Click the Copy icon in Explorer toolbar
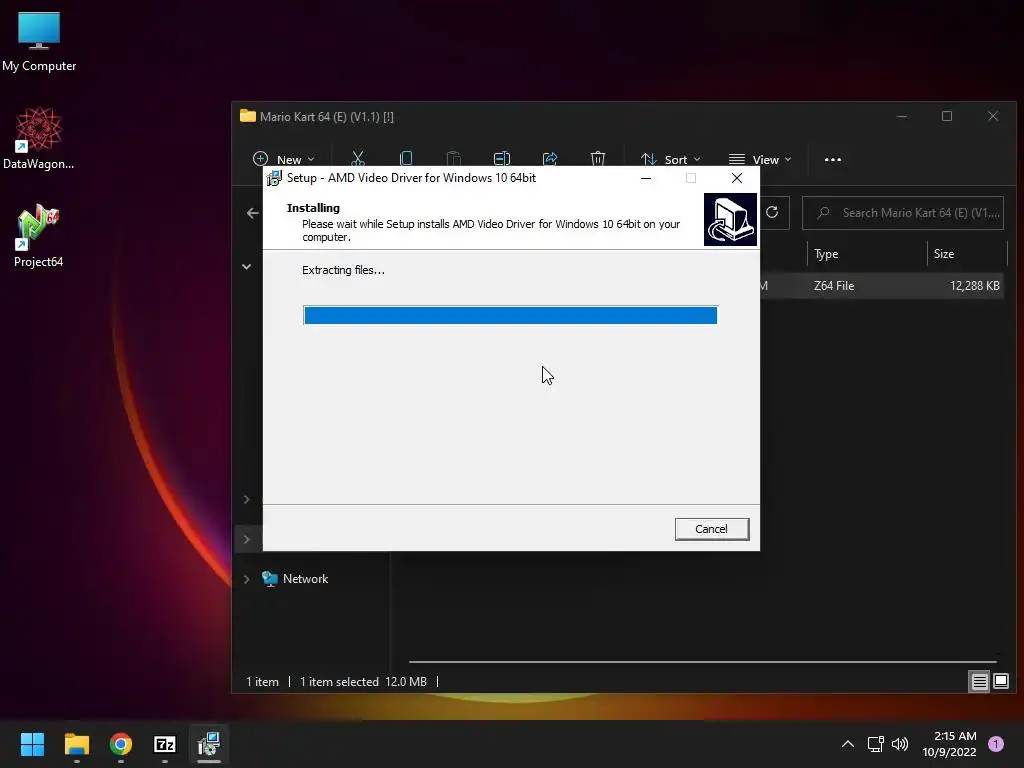This screenshot has height=768, width=1024. click(x=406, y=159)
